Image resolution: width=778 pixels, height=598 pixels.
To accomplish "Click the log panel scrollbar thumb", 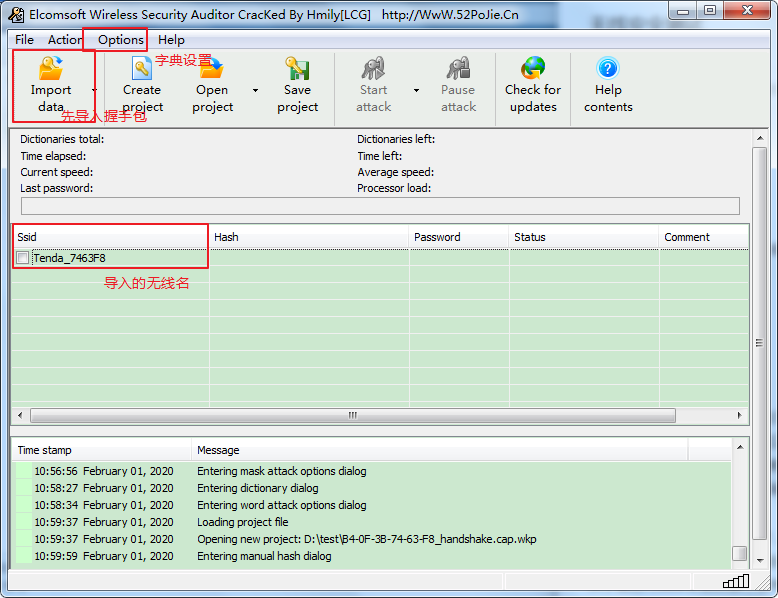I will tap(739, 553).
